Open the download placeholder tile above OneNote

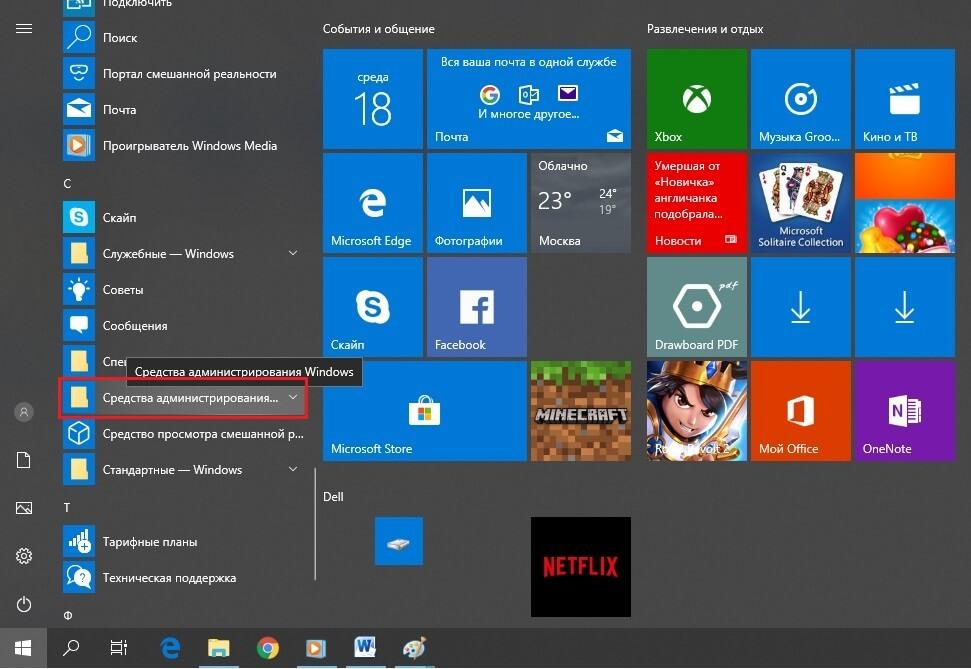(905, 307)
